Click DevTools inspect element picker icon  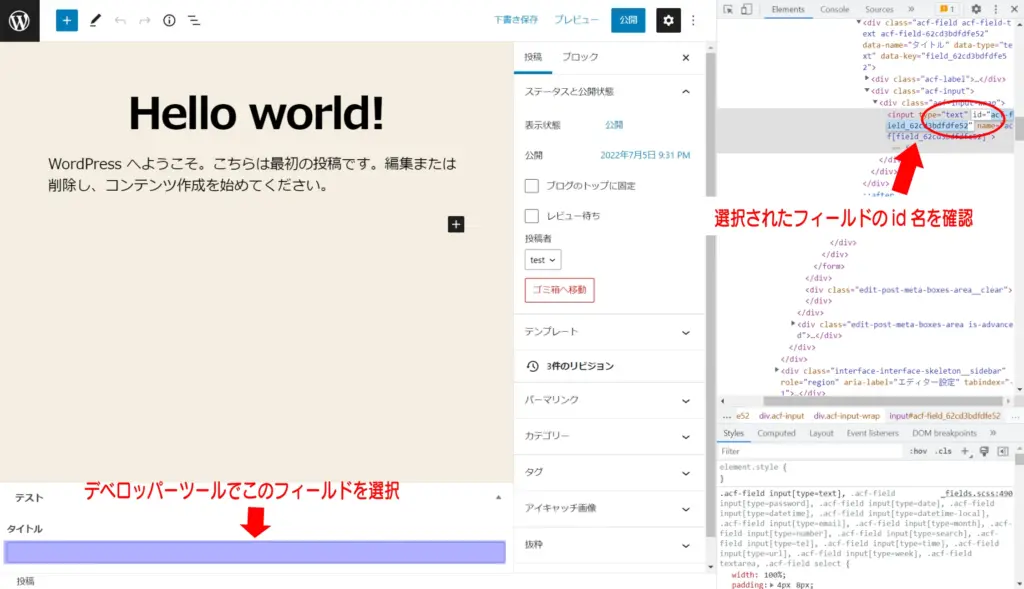(728, 9)
